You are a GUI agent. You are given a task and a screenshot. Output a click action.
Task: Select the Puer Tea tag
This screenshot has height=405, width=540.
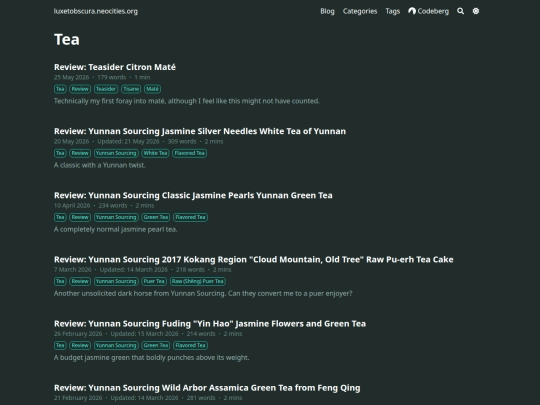point(154,281)
